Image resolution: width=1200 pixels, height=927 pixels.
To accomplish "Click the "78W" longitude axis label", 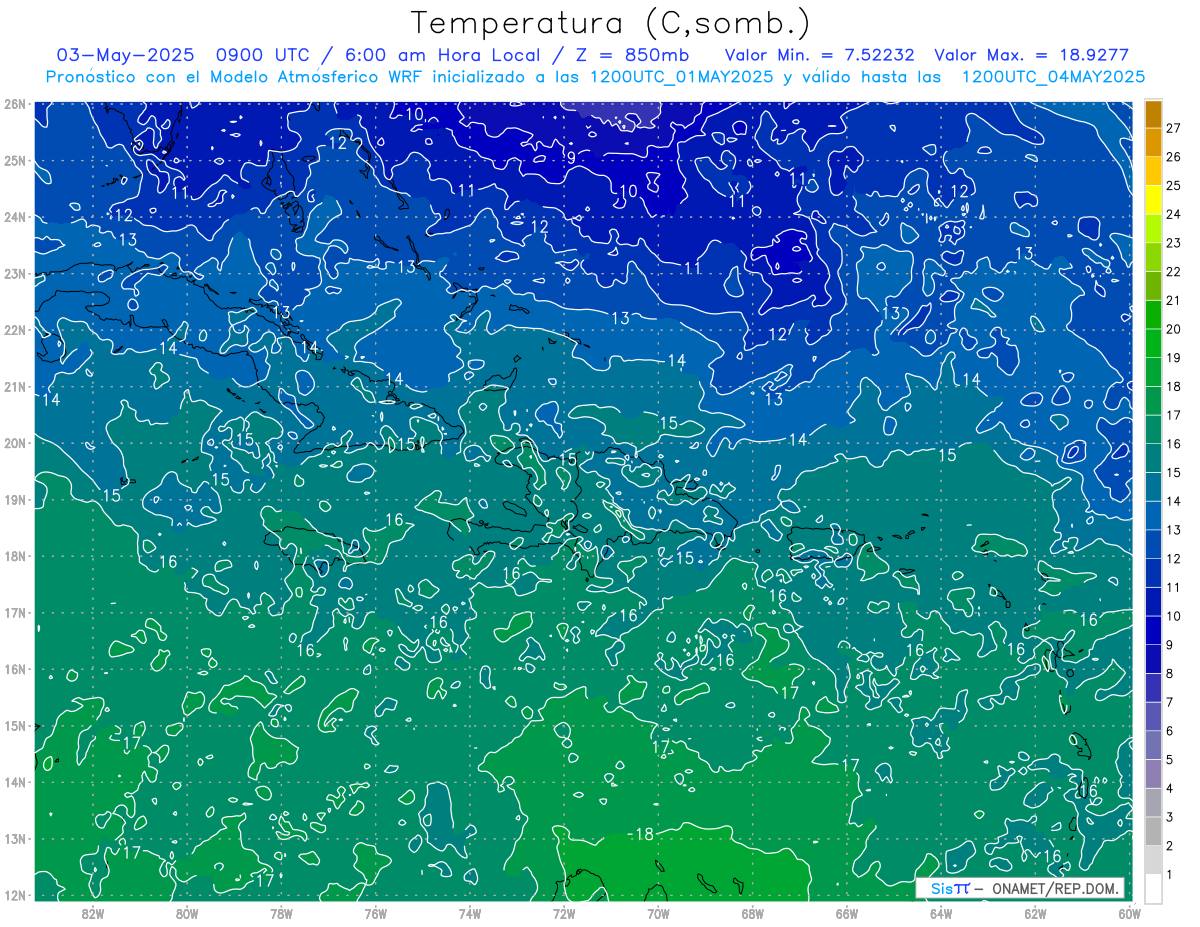I will pyautogui.click(x=281, y=912).
